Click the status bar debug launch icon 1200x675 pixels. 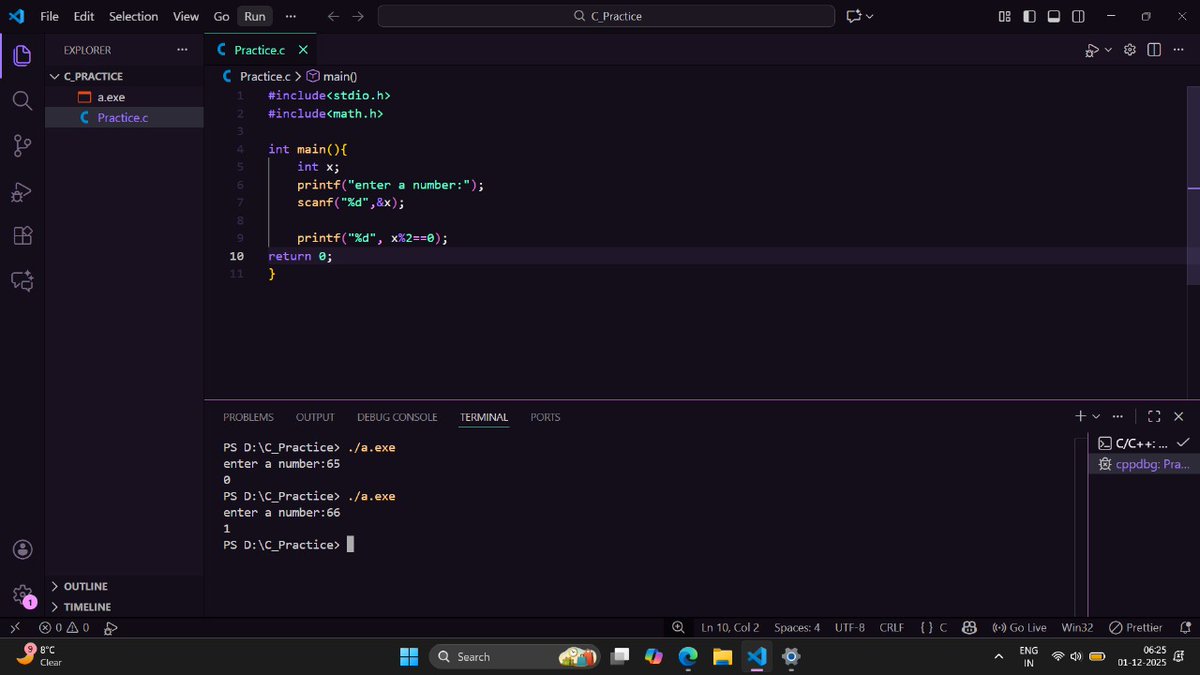pyautogui.click(x=111, y=628)
